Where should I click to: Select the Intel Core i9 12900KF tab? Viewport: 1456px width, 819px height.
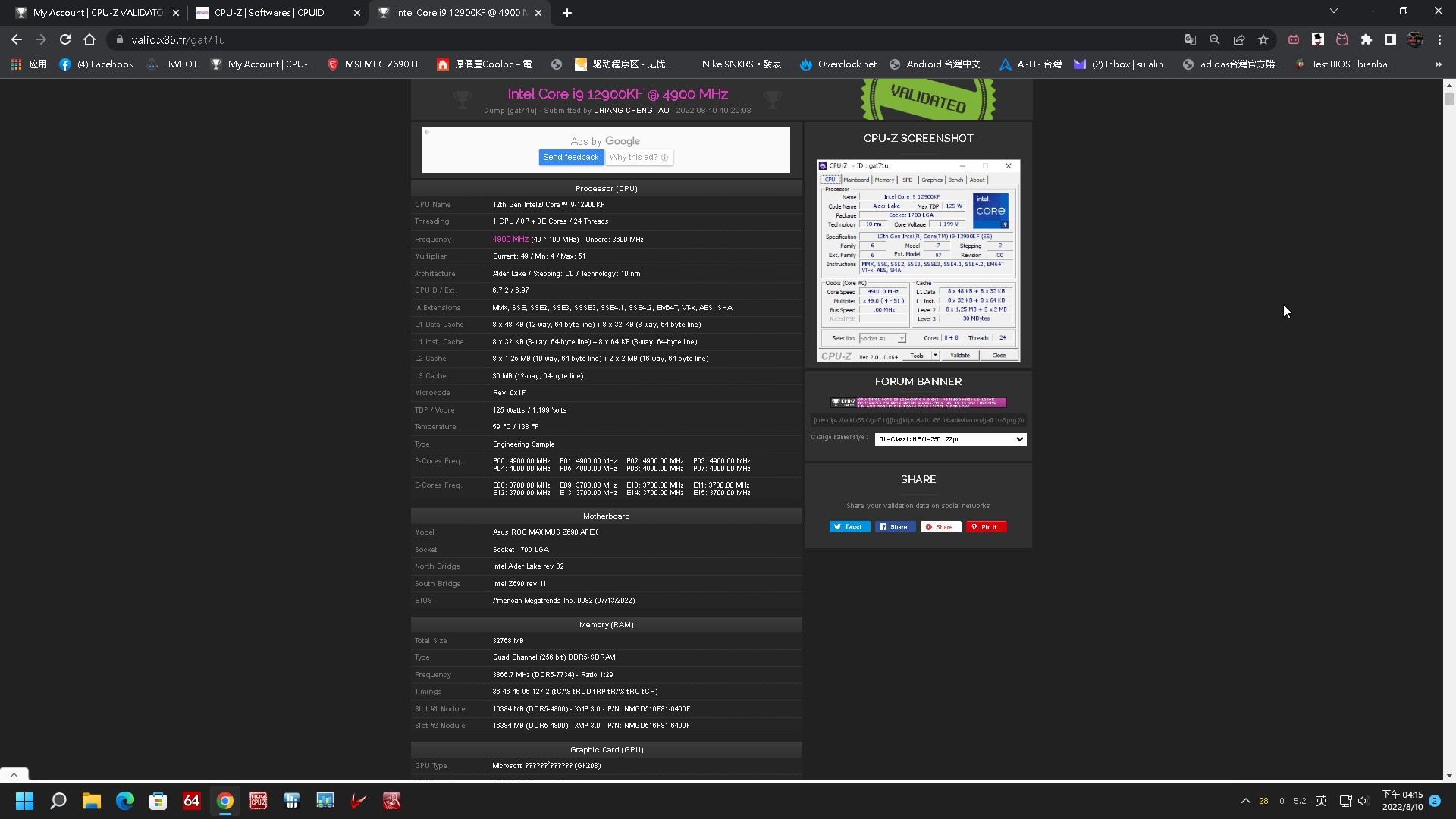(460, 12)
